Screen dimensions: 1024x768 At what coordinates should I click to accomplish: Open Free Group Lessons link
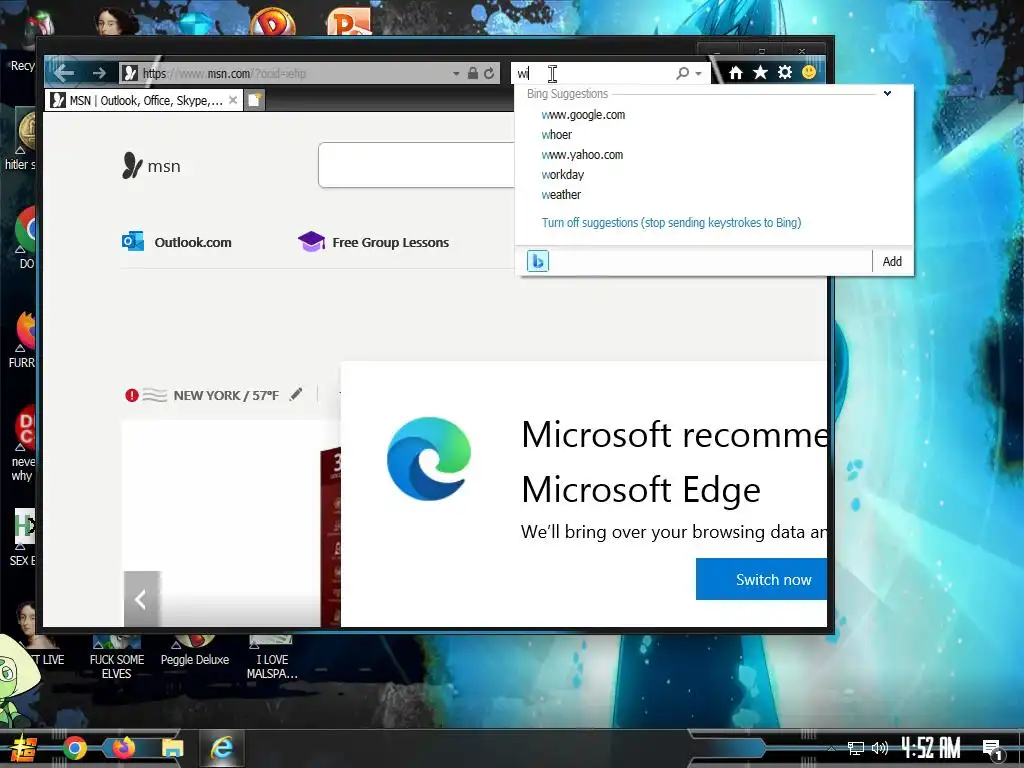pos(373,242)
